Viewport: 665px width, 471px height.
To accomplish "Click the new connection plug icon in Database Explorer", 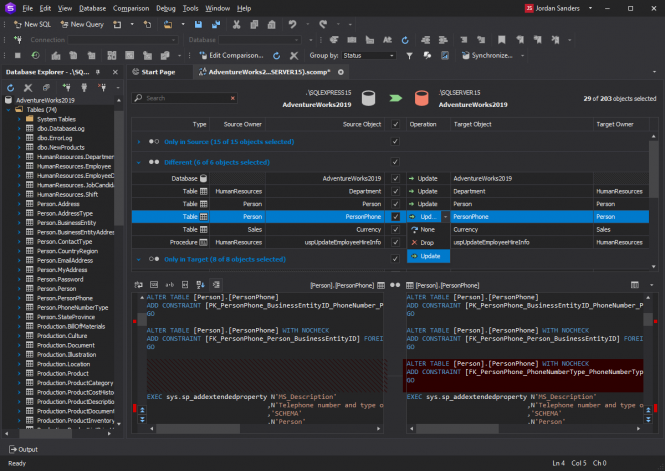I will point(66,88).
